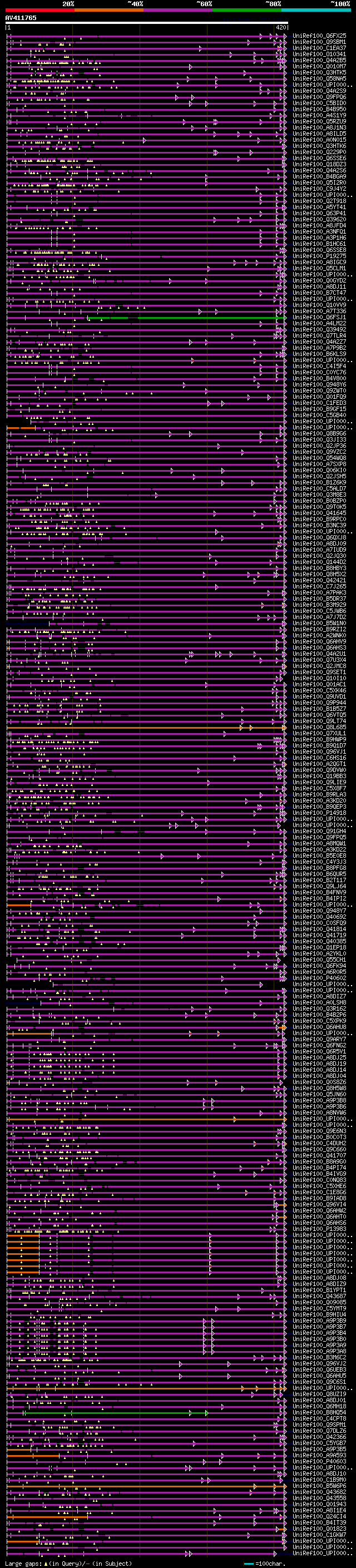Viewport: 356px width, 1568px height.
Task: Click the white query ruler bar under AV411765
Action: (147, 23)
